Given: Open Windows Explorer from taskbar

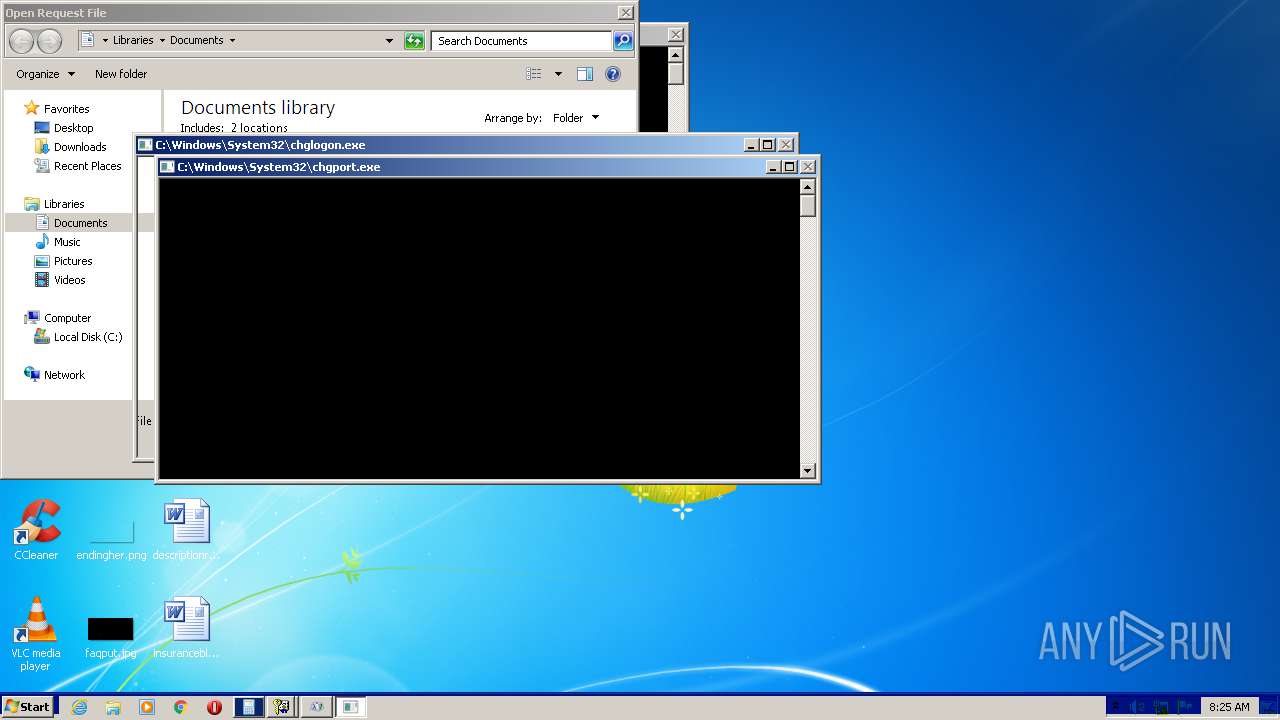Looking at the screenshot, I should 113,707.
